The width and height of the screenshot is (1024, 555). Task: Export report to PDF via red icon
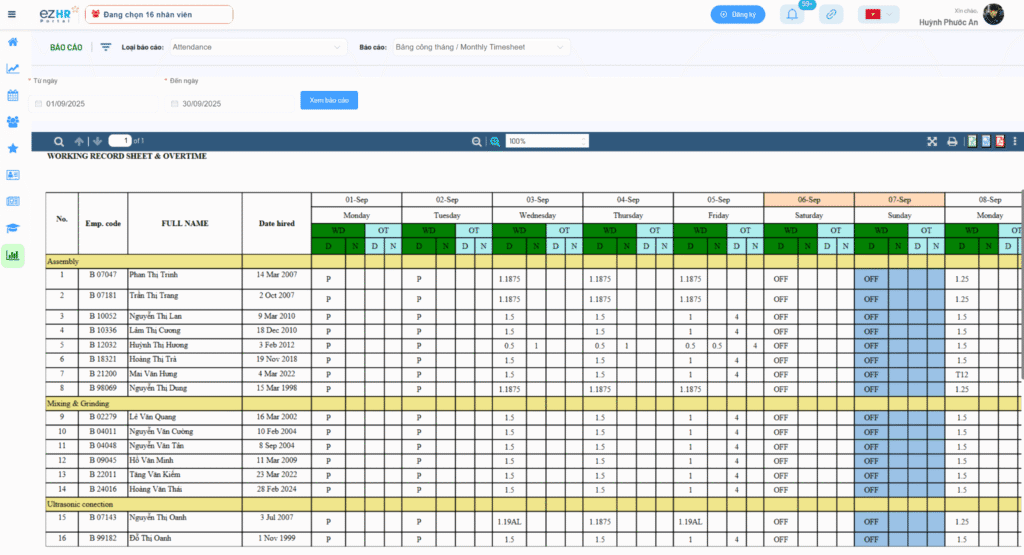[1000, 141]
